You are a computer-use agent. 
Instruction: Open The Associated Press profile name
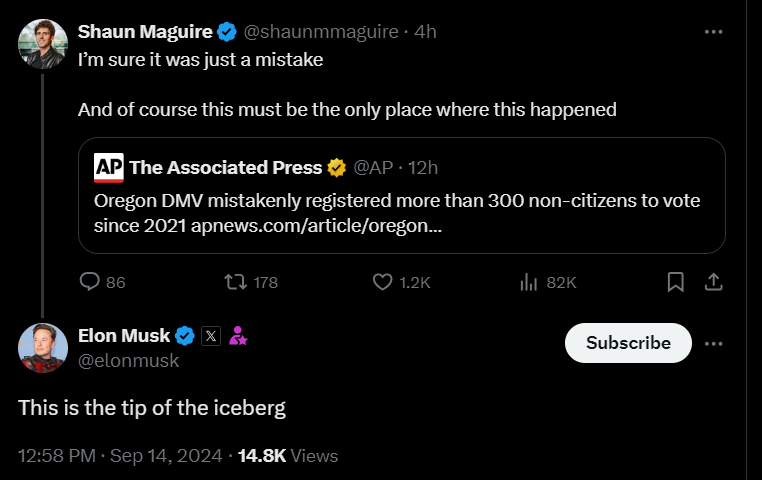click(226, 167)
